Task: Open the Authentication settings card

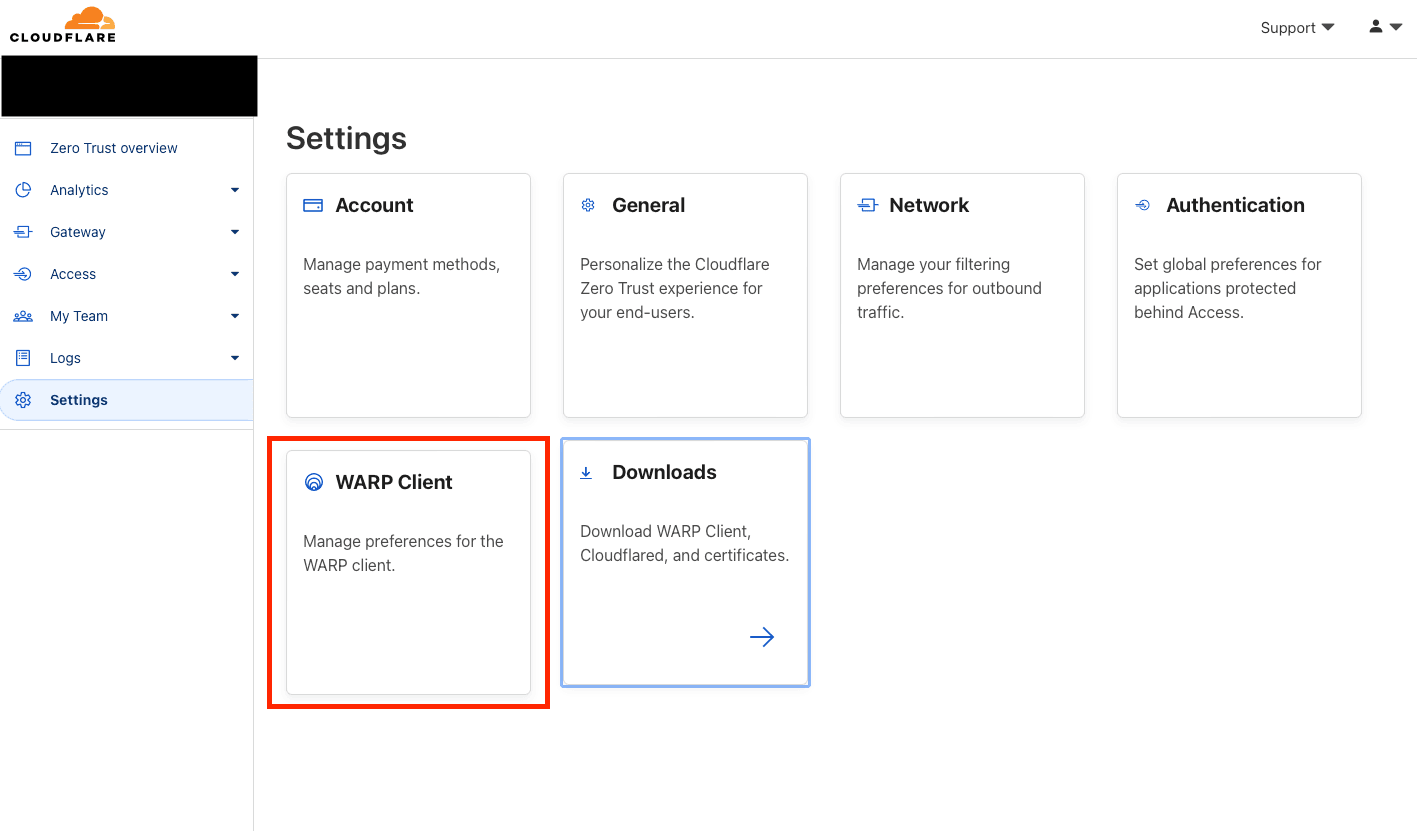Action: click(x=1239, y=295)
